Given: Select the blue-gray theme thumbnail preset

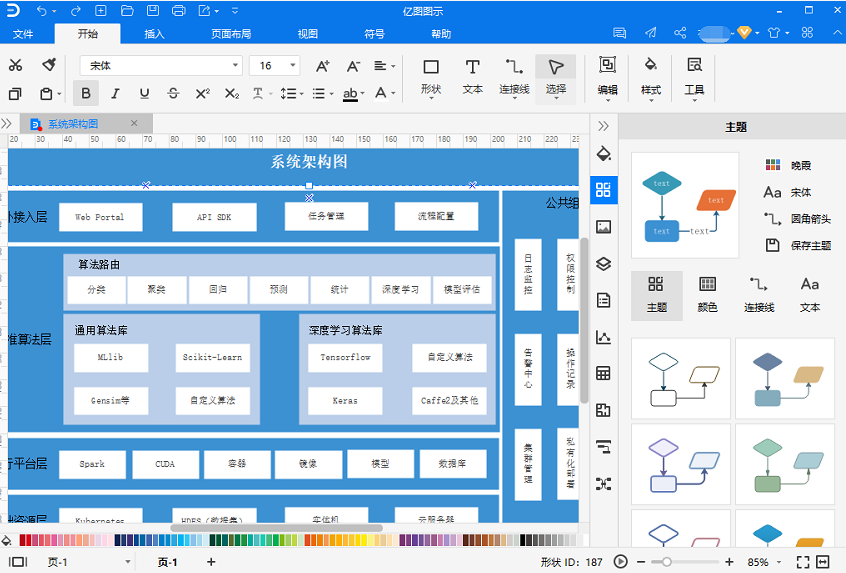Looking at the screenshot, I should [785, 379].
